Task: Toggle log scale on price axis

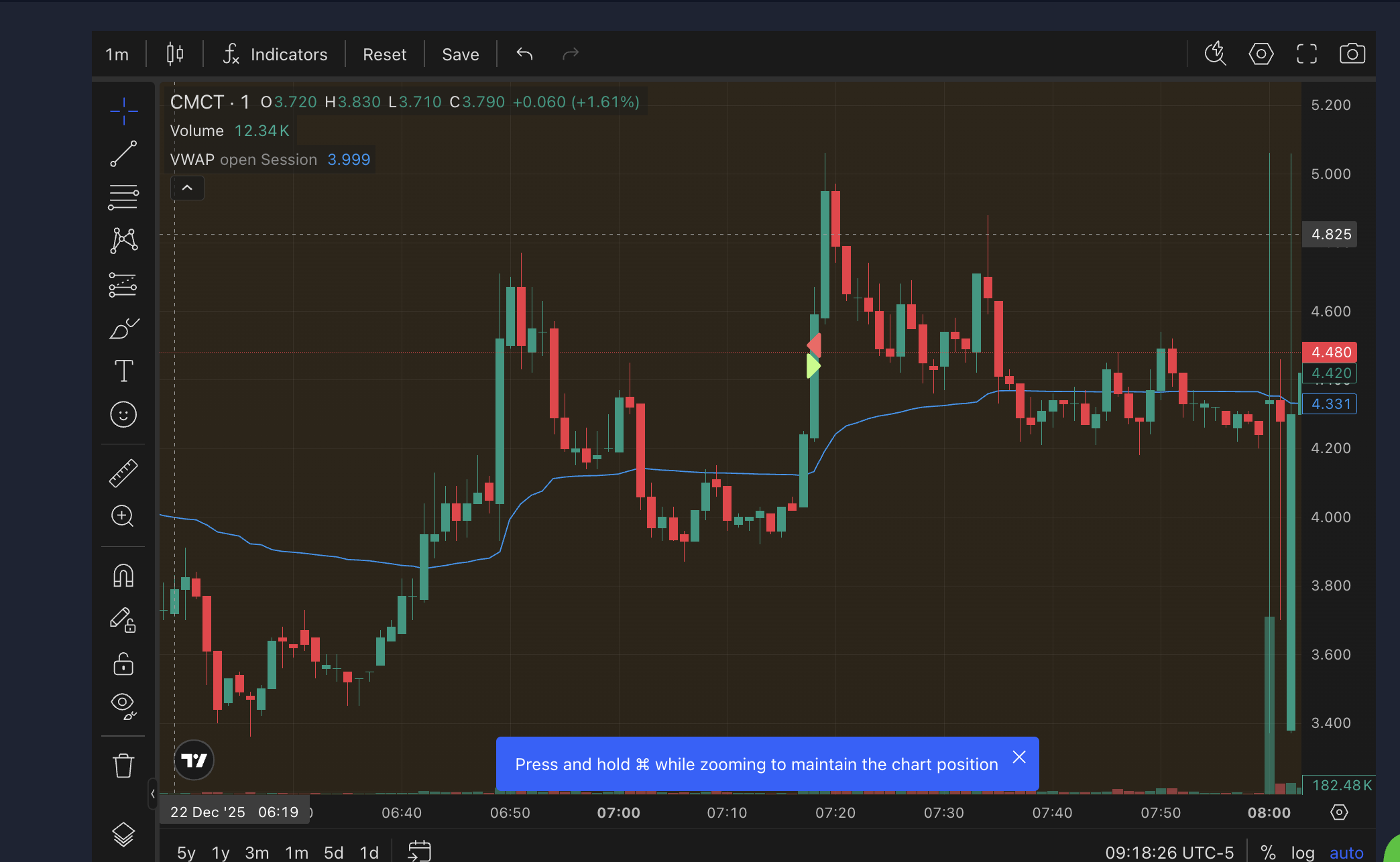Action: tap(1302, 852)
